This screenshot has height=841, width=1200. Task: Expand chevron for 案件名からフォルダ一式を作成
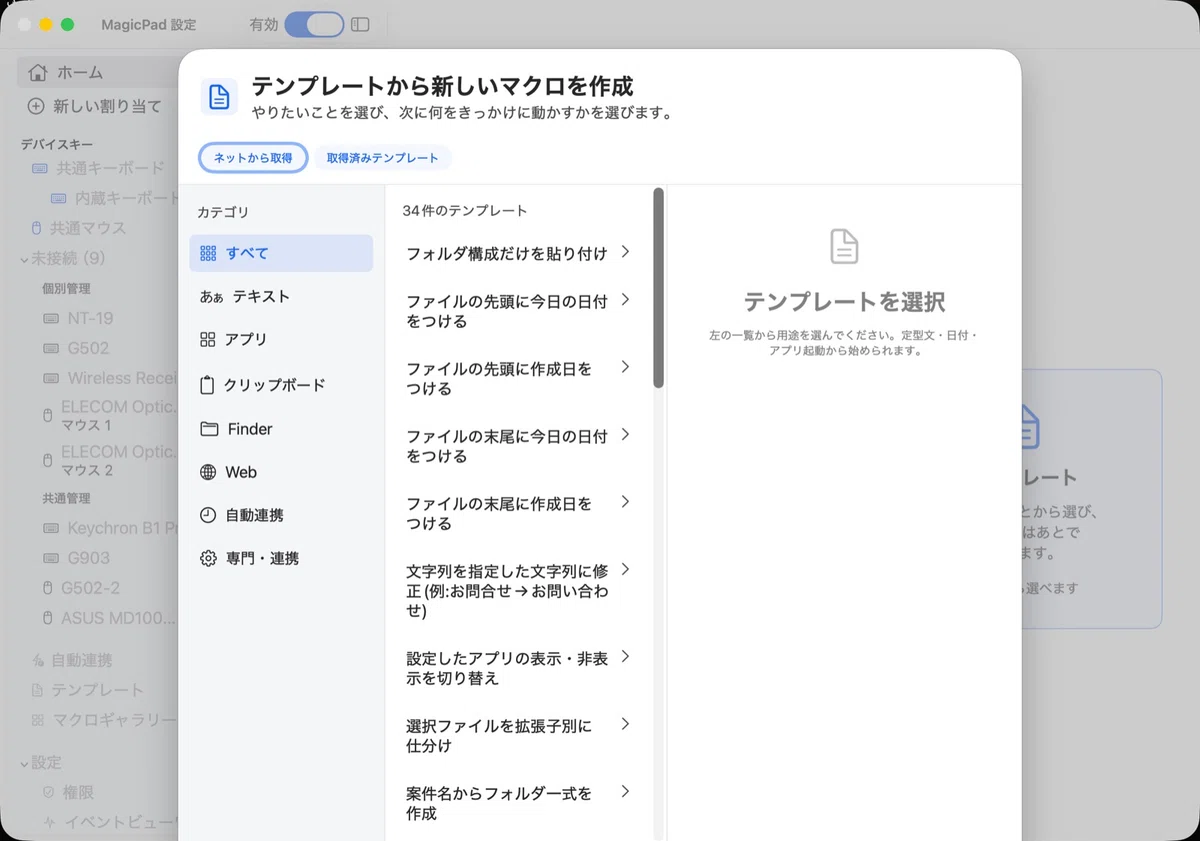pos(625,791)
